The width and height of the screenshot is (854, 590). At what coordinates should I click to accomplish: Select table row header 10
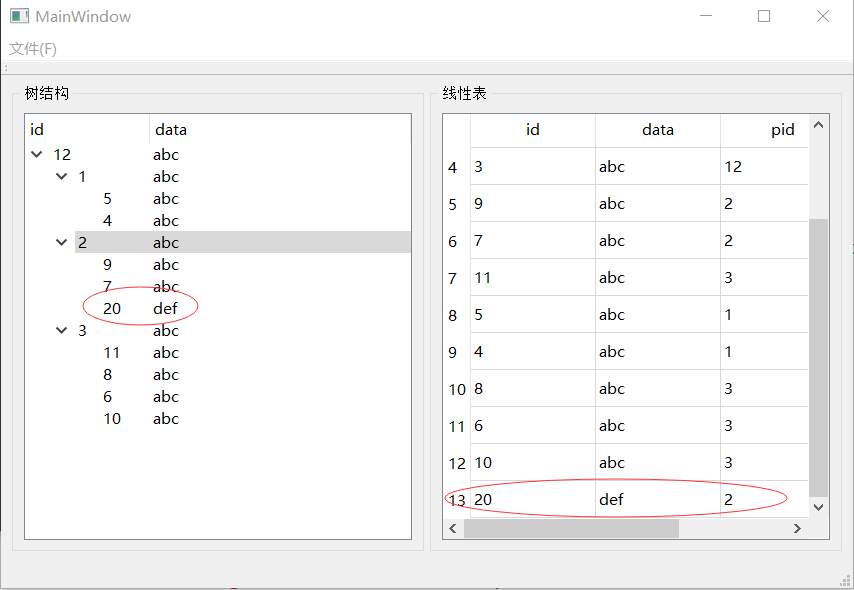pyautogui.click(x=457, y=390)
